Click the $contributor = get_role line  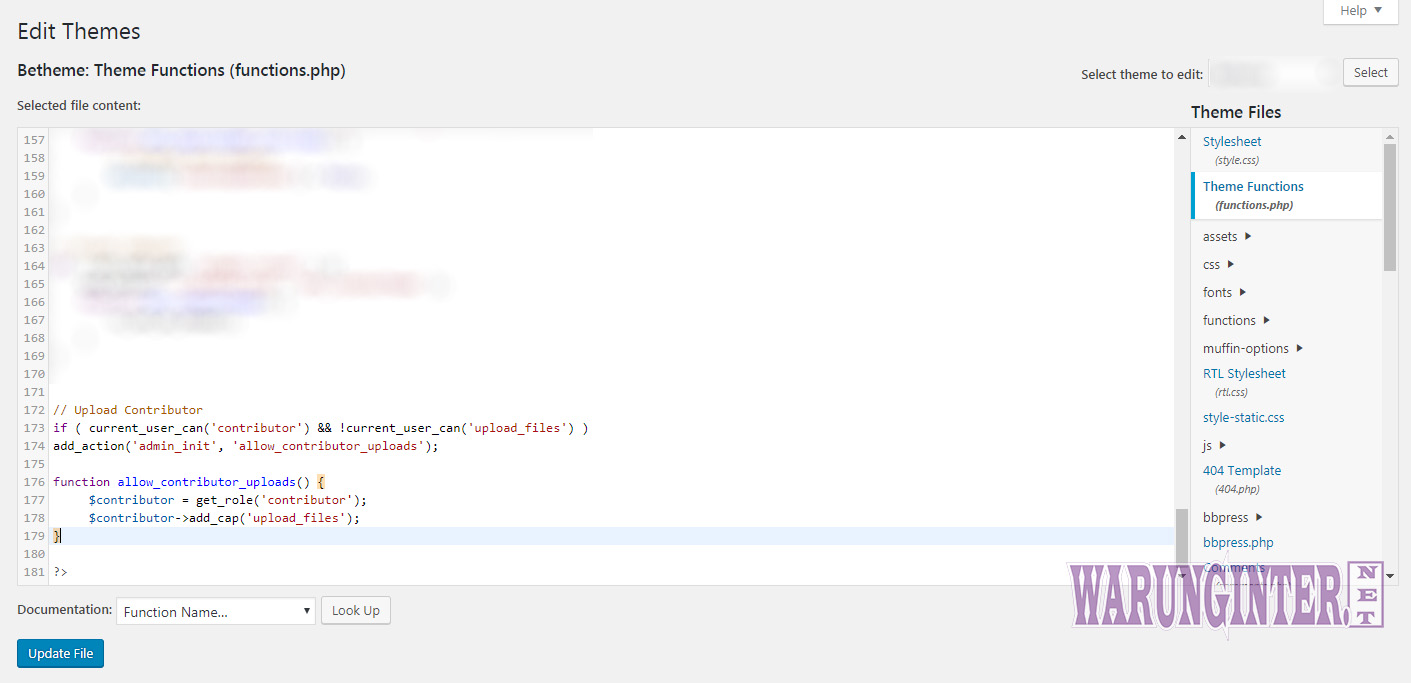pos(228,500)
